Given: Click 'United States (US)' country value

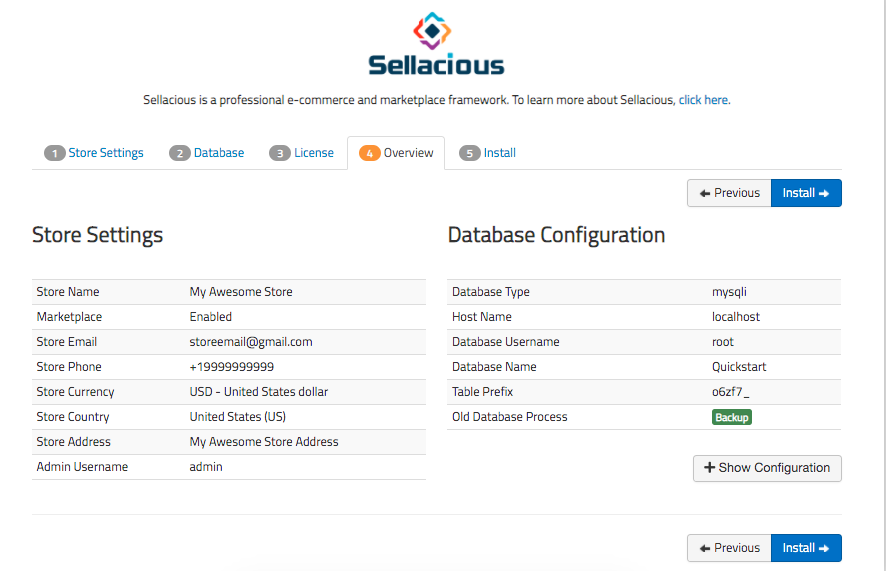Looking at the screenshot, I should pos(238,417).
